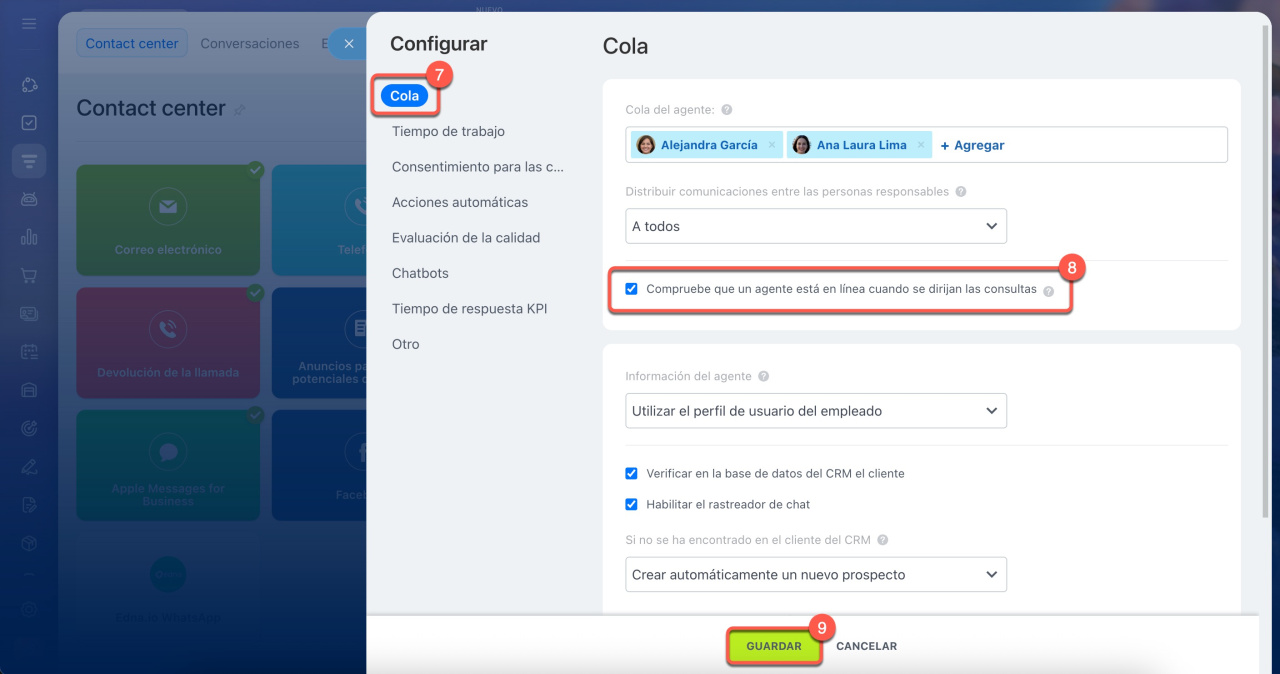Image resolution: width=1280 pixels, height=674 pixels.
Task: Open 'Crear automáticamente un nuevo prospecto' dropdown
Action: pos(815,575)
